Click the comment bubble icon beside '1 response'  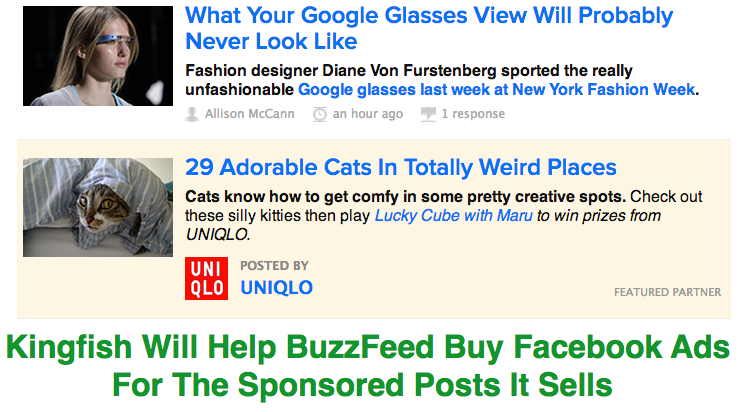[x=428, y=114]
